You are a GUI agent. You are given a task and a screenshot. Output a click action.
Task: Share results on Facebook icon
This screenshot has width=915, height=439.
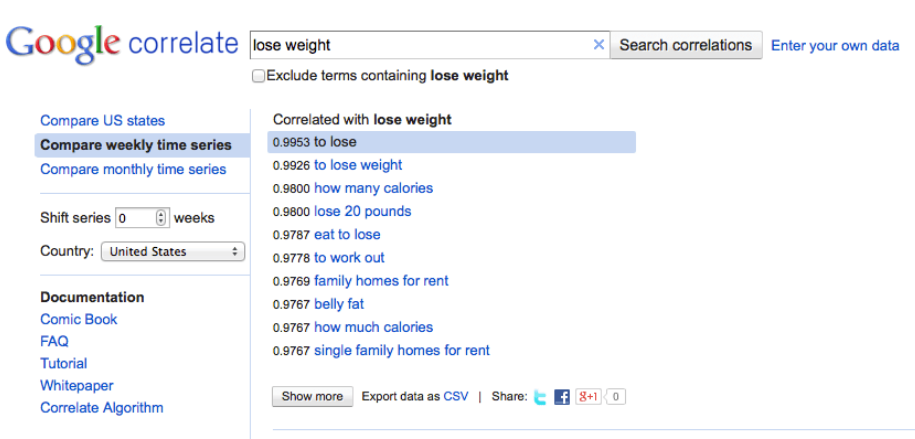pos(561,397)
